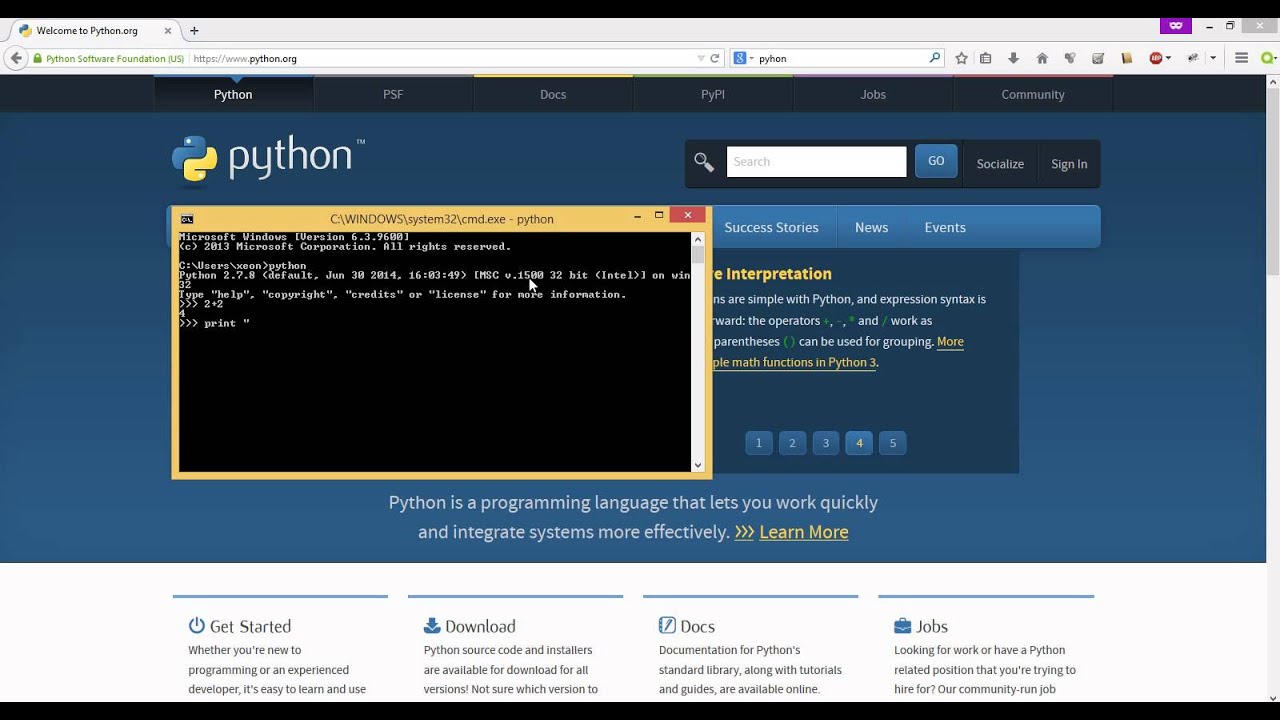Click the cmd window scrollbar up arrow
Image resolution: width=1280 pixels, height=720 pixels.
point(698,239)
